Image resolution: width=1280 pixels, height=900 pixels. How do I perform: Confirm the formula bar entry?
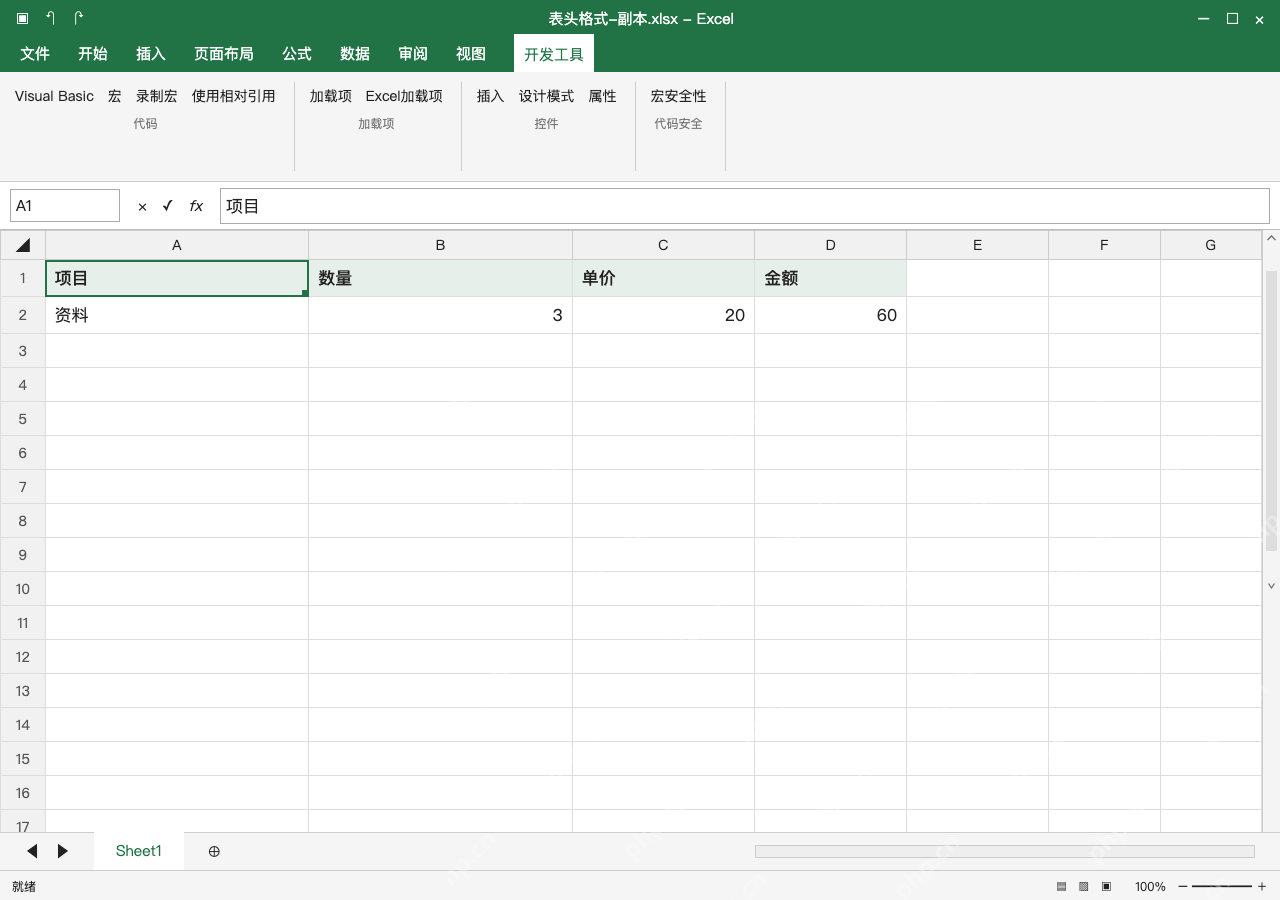[167, 206]
